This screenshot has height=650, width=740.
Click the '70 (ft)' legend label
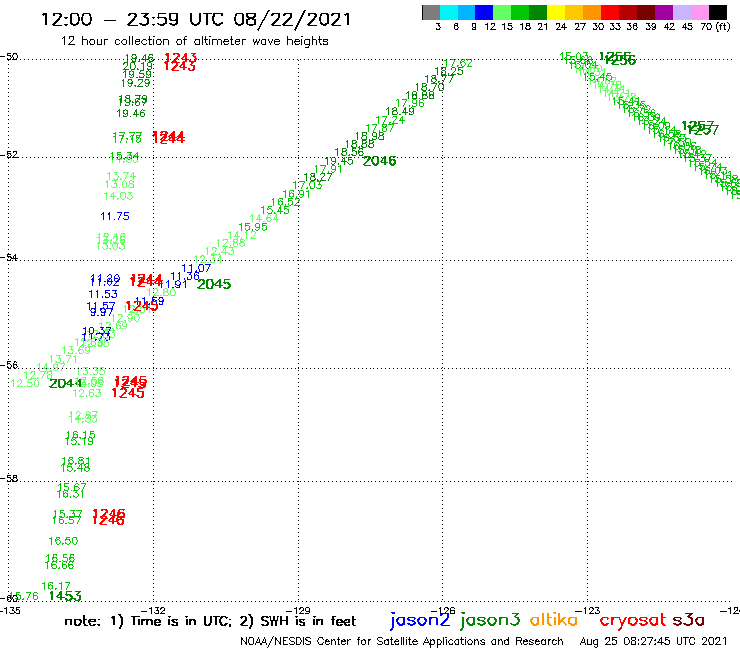[x=715, y=26]
